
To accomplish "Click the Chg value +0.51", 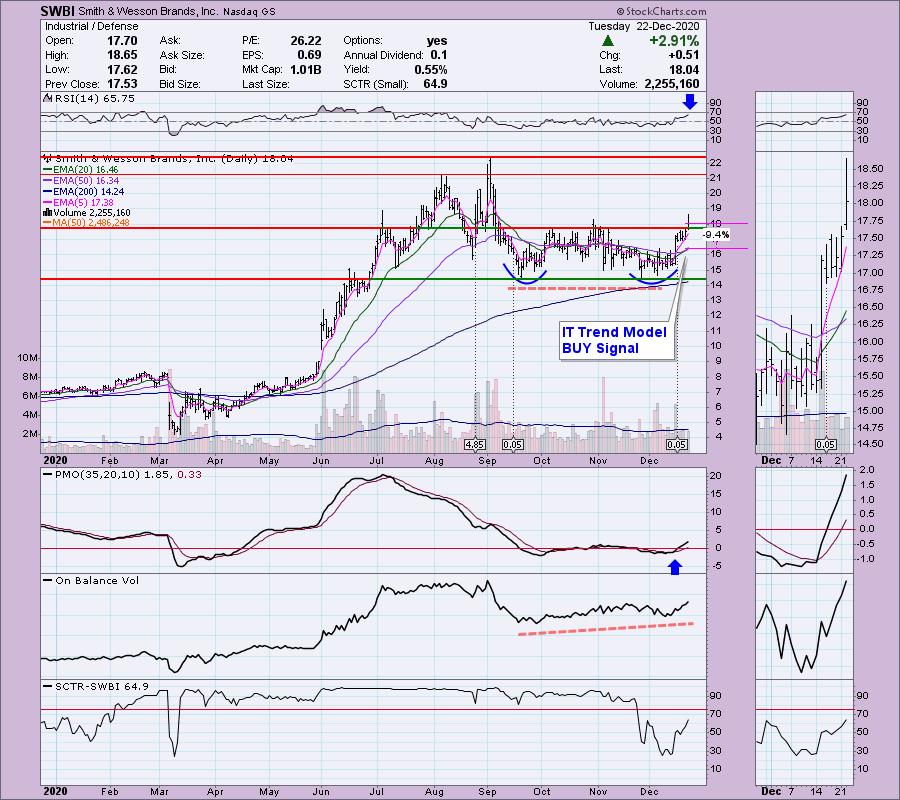I will [x=684, y=55].
